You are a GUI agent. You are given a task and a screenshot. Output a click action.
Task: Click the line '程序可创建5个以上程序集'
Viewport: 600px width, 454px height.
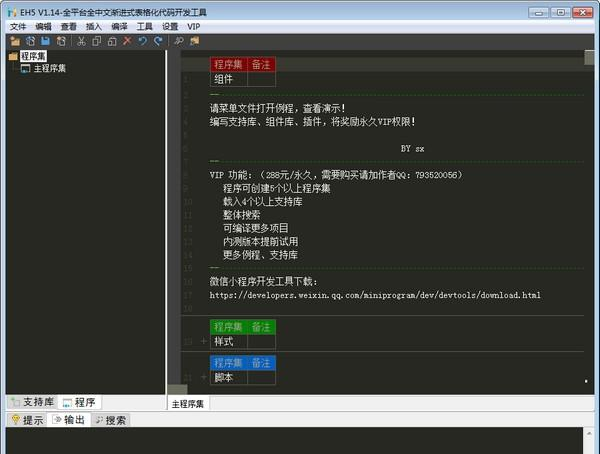pos(277,188)
